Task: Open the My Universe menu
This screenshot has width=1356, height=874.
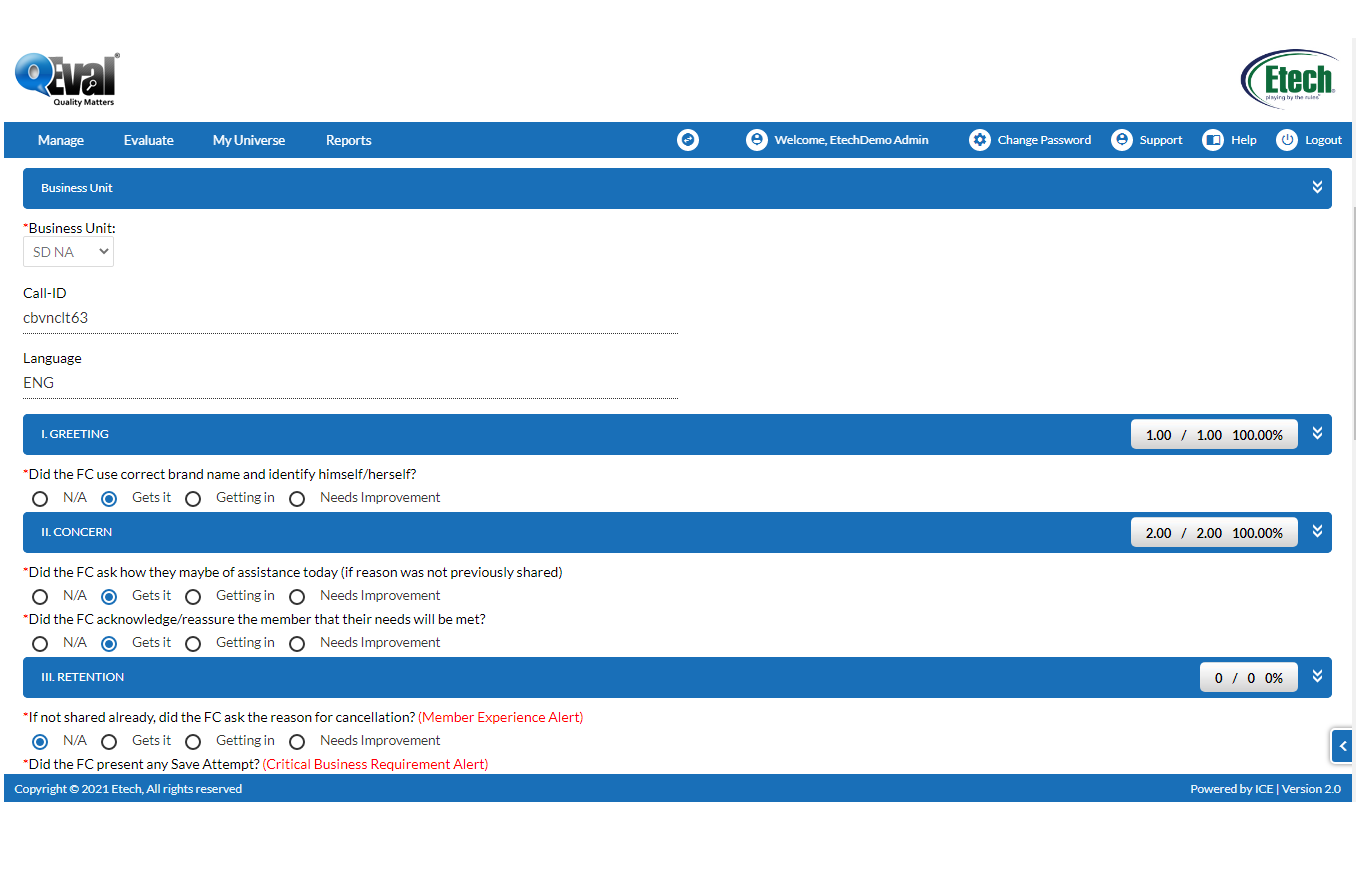Action: (x=249, y=140)
